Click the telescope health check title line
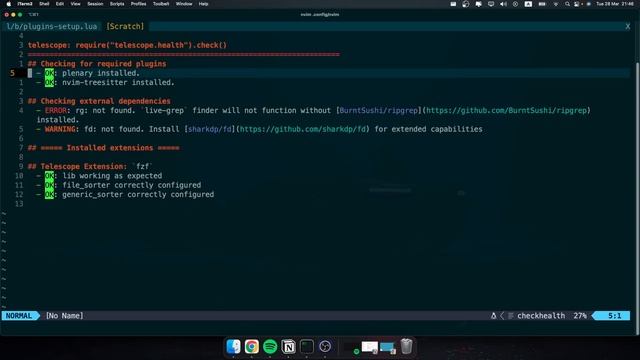 click(127, 45)
